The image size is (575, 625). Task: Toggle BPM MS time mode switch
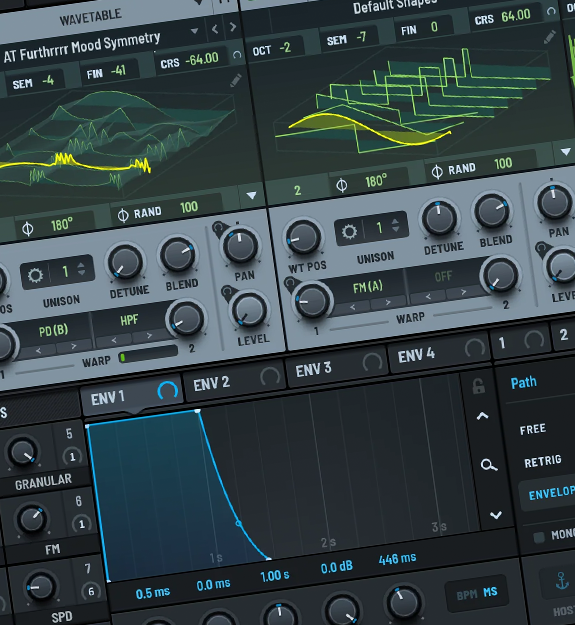tap(477, 594)
